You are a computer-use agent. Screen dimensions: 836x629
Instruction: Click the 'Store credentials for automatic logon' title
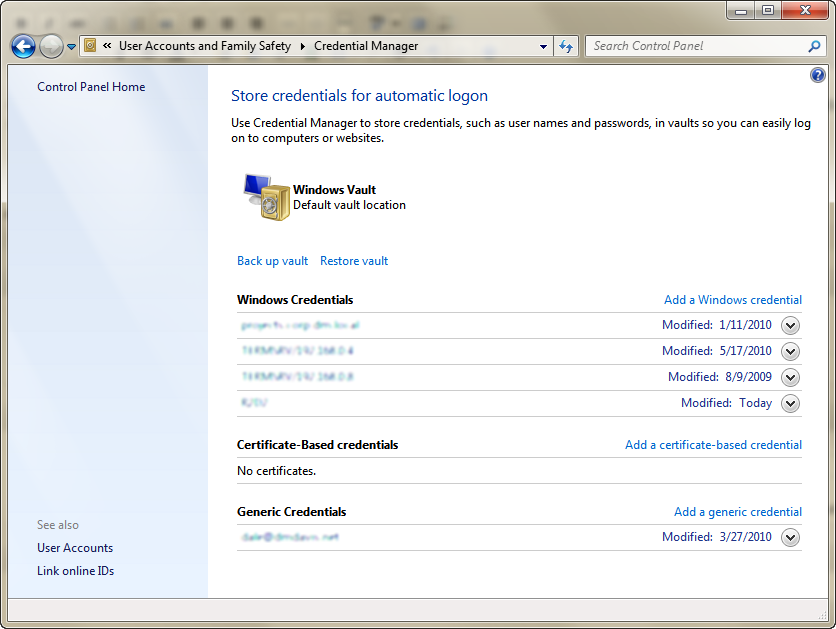tap(359, 96)
